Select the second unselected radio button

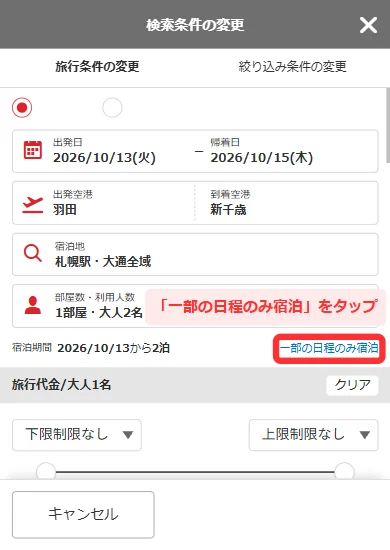pyautogui.click(x=112, y=107)
